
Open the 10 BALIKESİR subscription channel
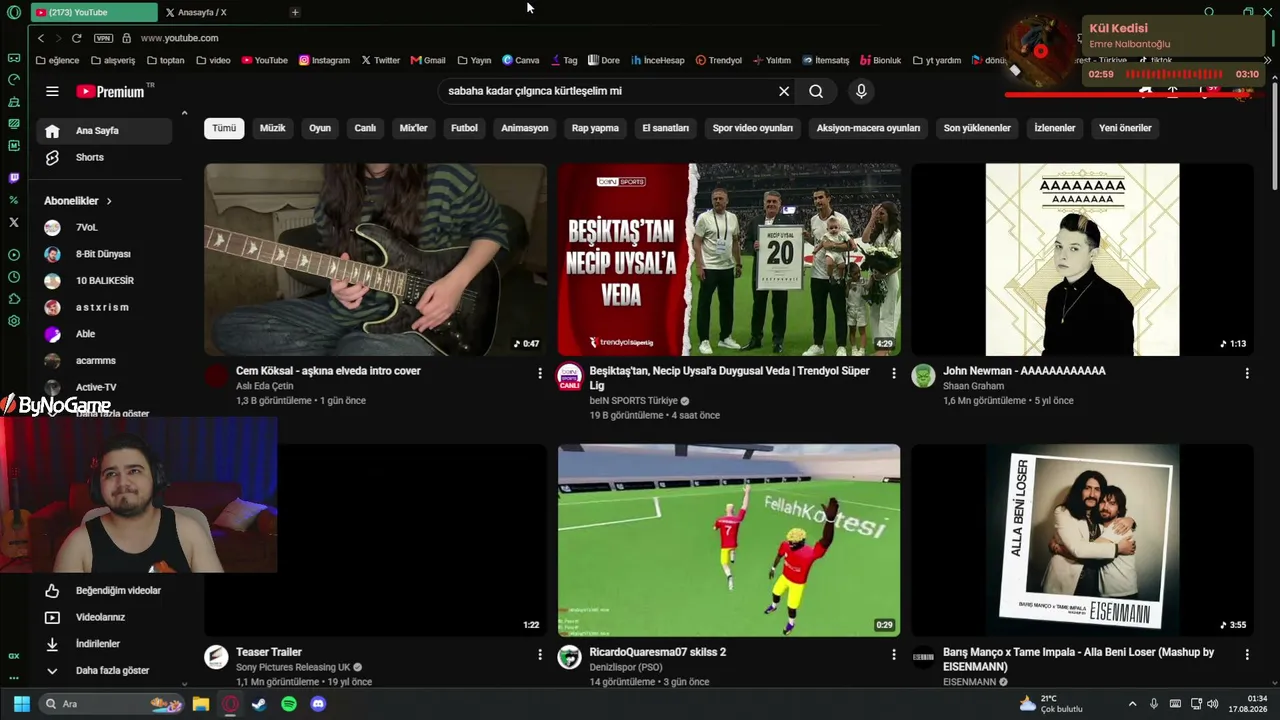[104, 281]
